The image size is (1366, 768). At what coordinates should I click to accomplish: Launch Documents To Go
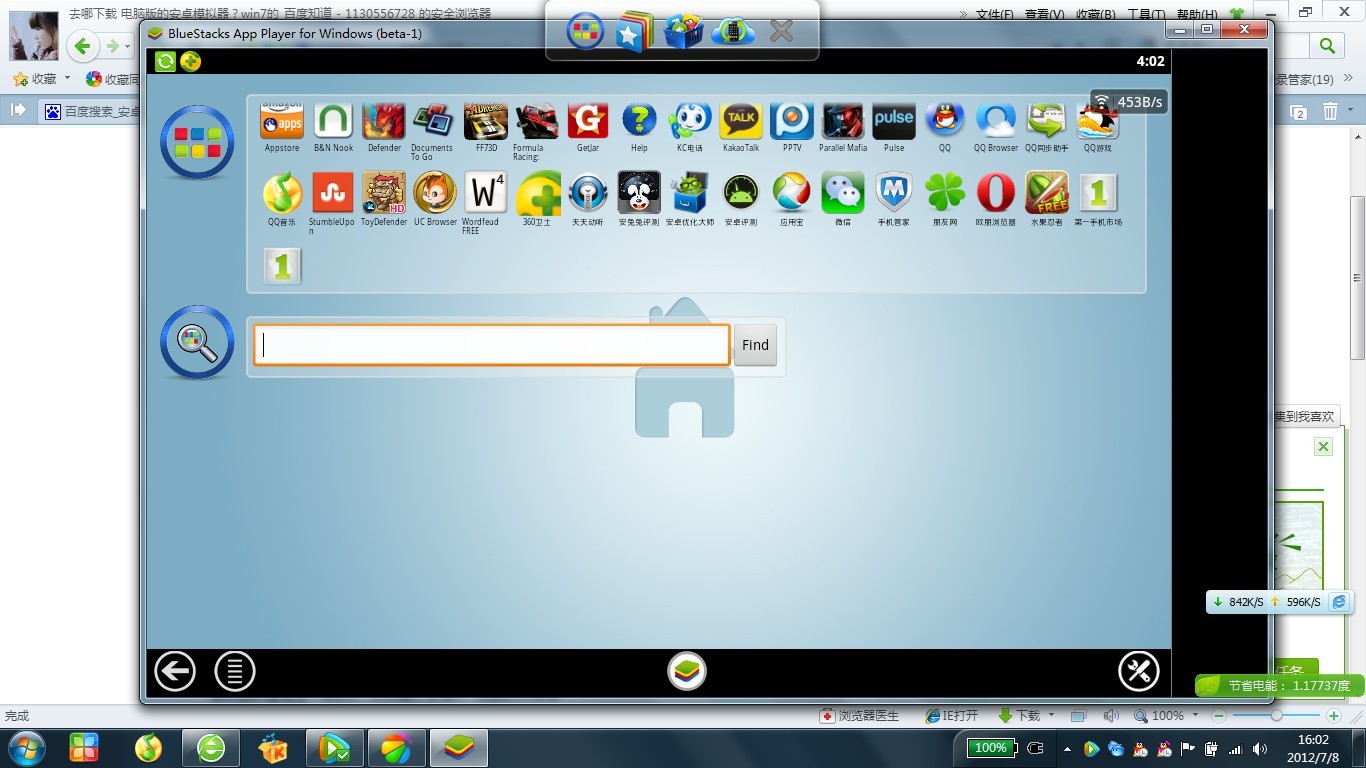433,121
